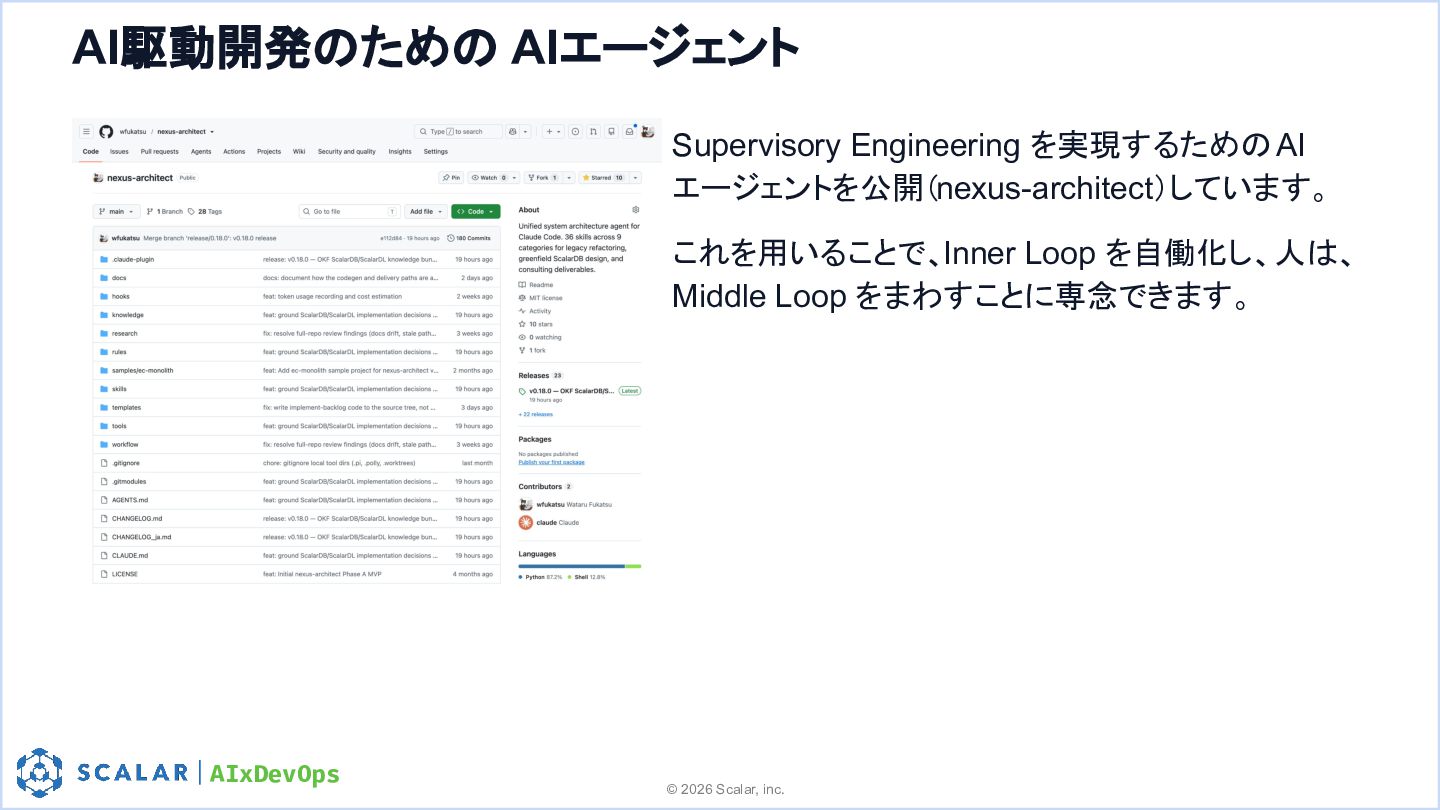
Task: Expand the Add file dropdown
Action: (x=426, y=212)
